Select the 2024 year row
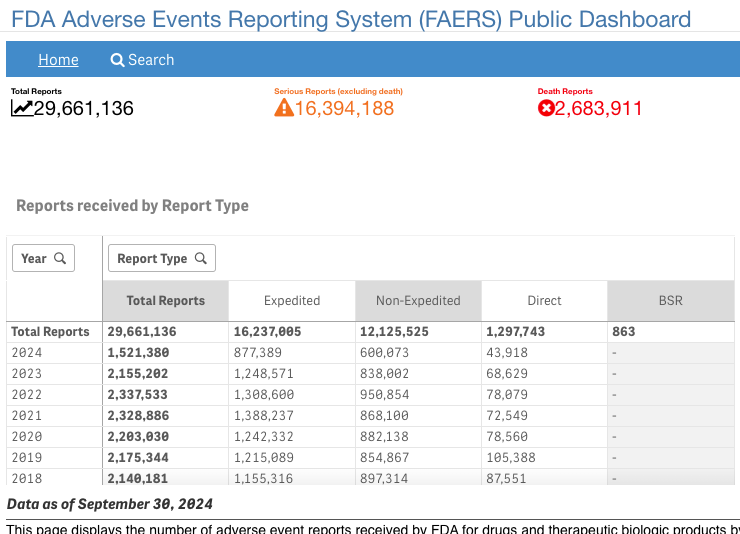Image resolution: width=740 pixels, height=534 pixels. [x=370, y=353]
